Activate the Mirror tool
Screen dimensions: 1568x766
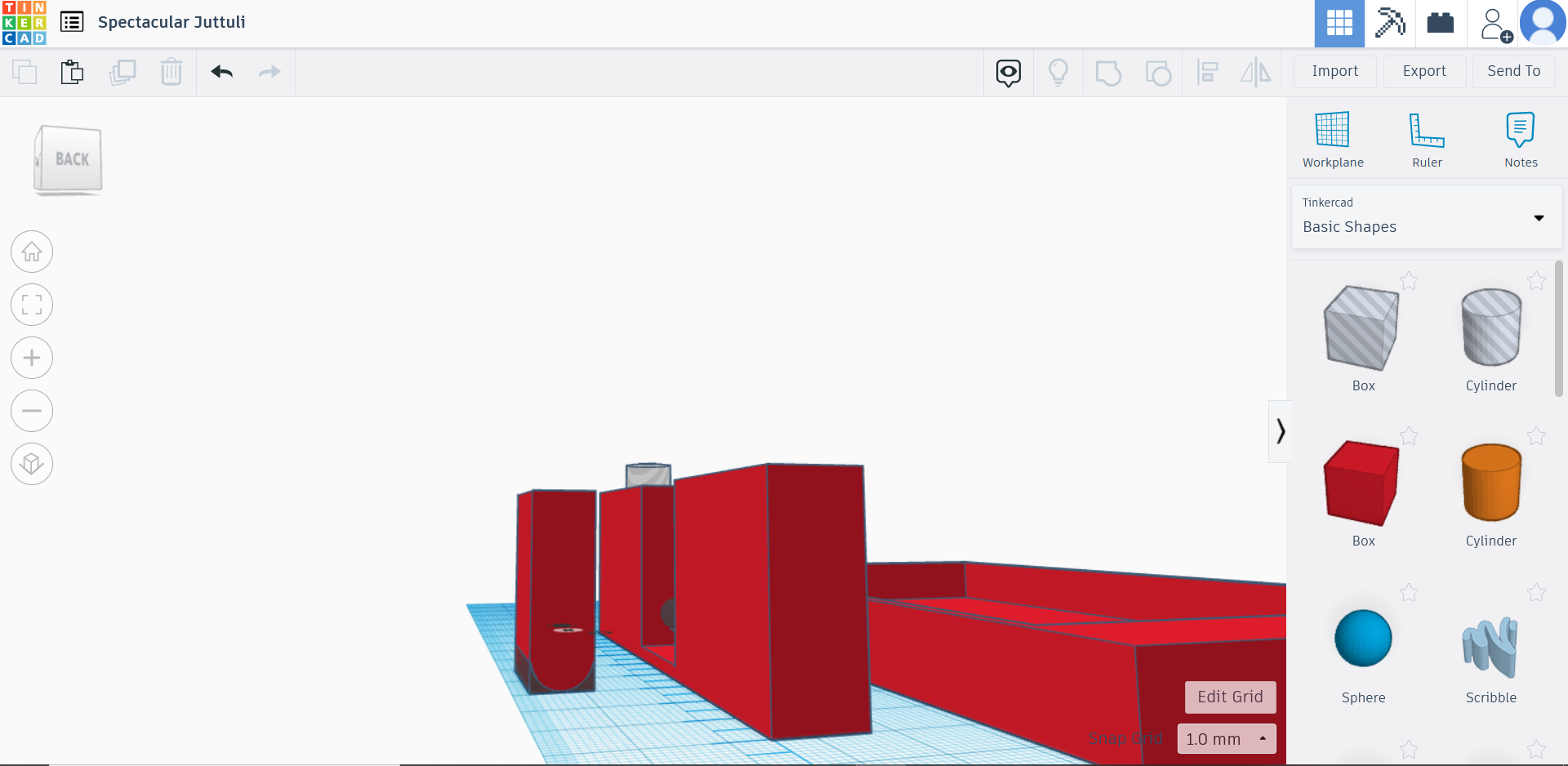pos(1256,72)
